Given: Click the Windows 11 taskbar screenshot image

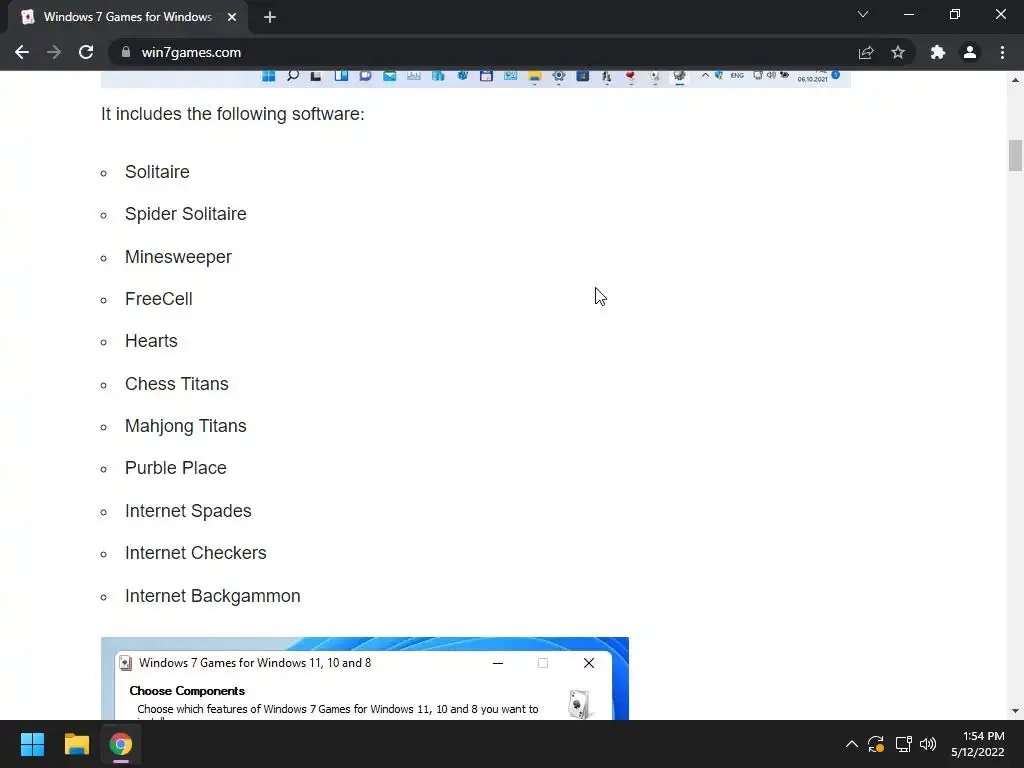Looking at the screenshot, I should [475, 79].
